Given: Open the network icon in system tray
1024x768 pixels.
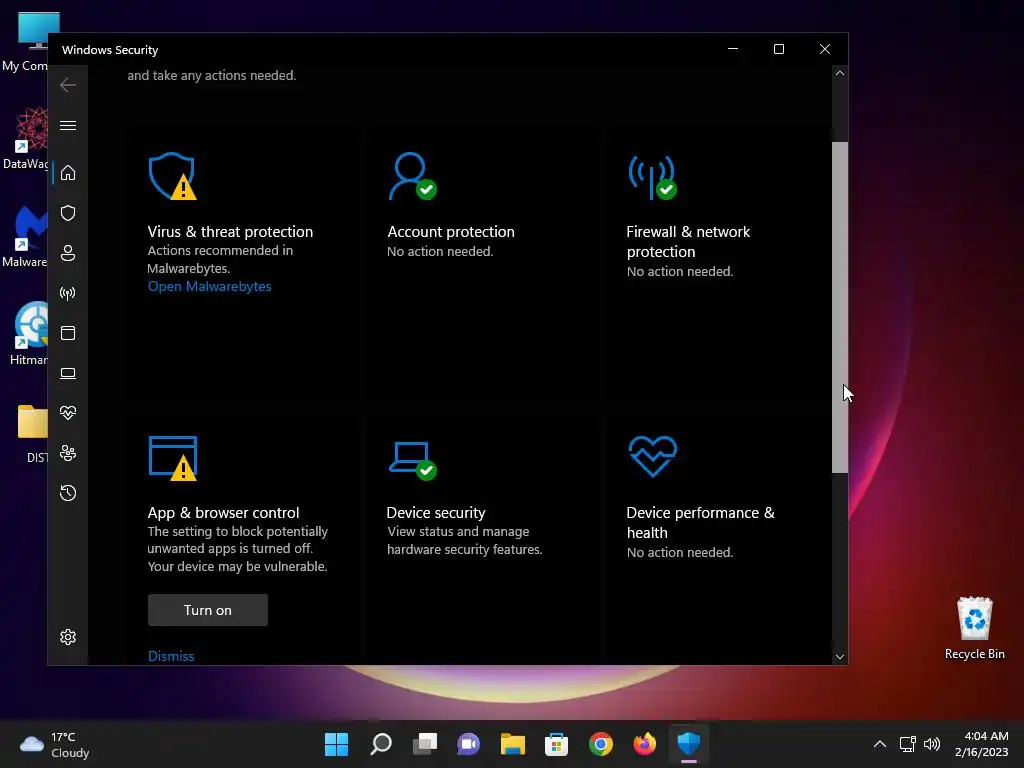Looking at the screenshot, I should pyautogui.click(x=908, y=744).
